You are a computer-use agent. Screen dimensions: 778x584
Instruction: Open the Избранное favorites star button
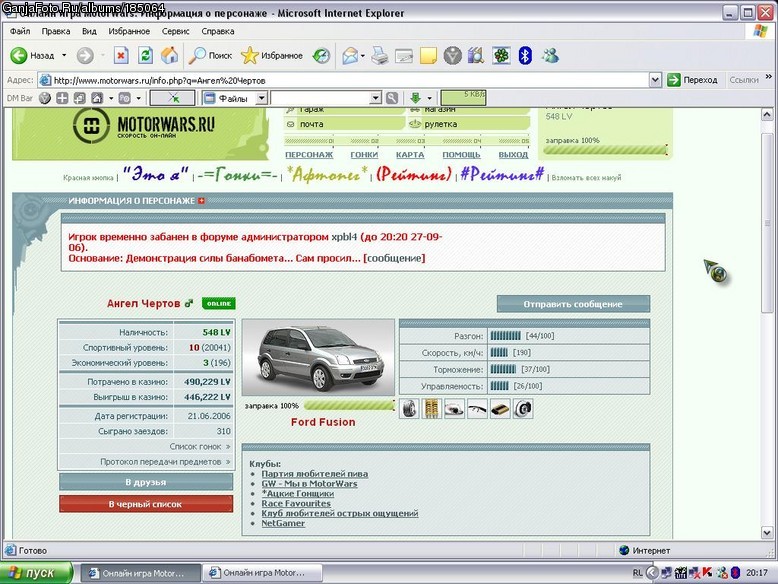(x=271, y=56)
